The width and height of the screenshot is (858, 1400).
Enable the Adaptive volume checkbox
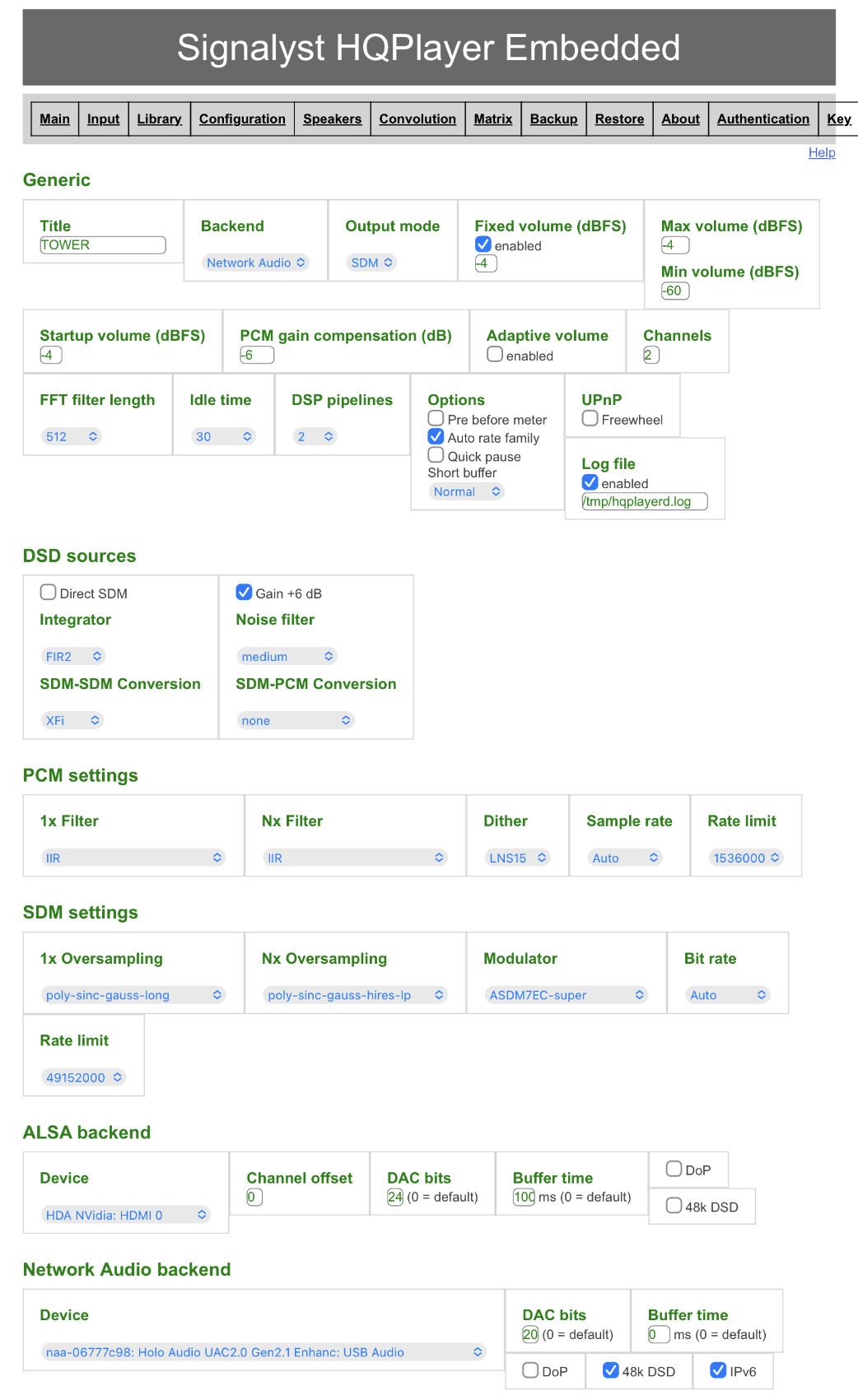pyautogui.click(x=495, y=354)
